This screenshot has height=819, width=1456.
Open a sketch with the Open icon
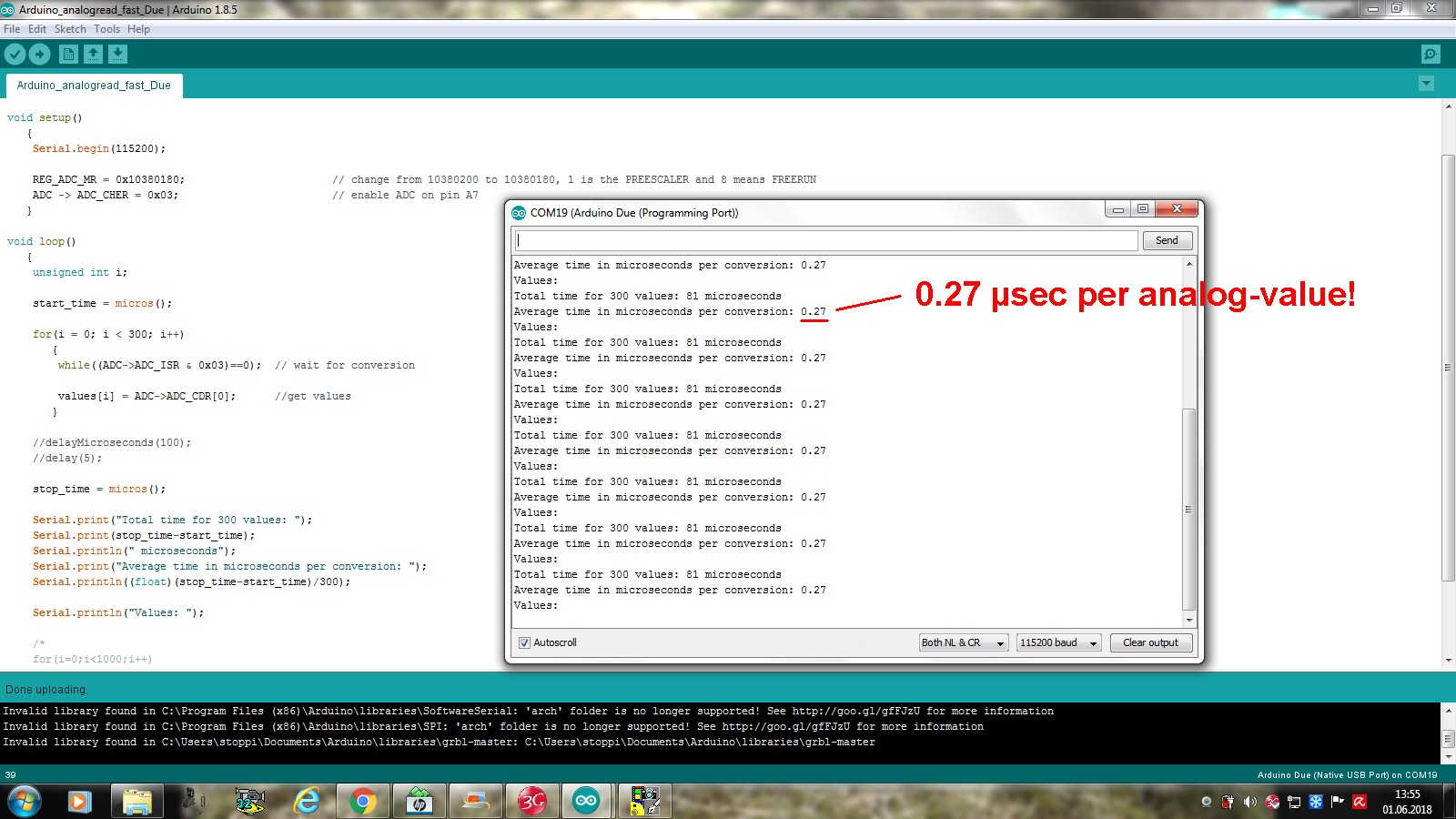pos(93,55)
